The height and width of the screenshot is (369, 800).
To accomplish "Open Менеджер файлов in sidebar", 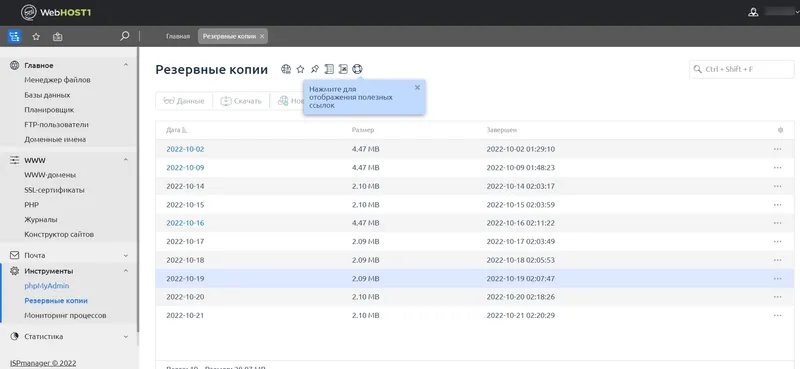I will (x=57, y=80).
